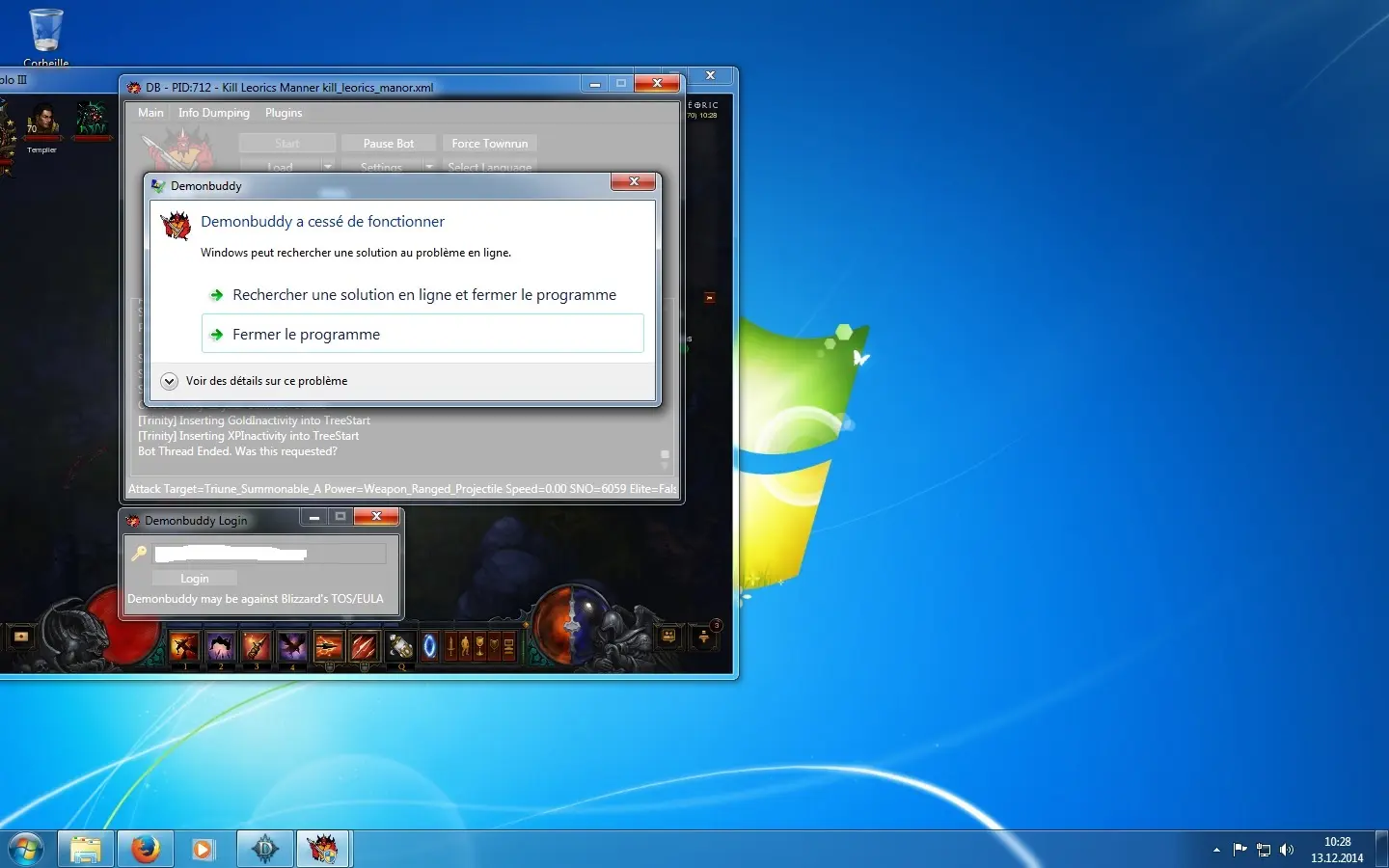Open the Main tab in DB window
Viewport: 1389px width, 868px height.
(150, 113)
